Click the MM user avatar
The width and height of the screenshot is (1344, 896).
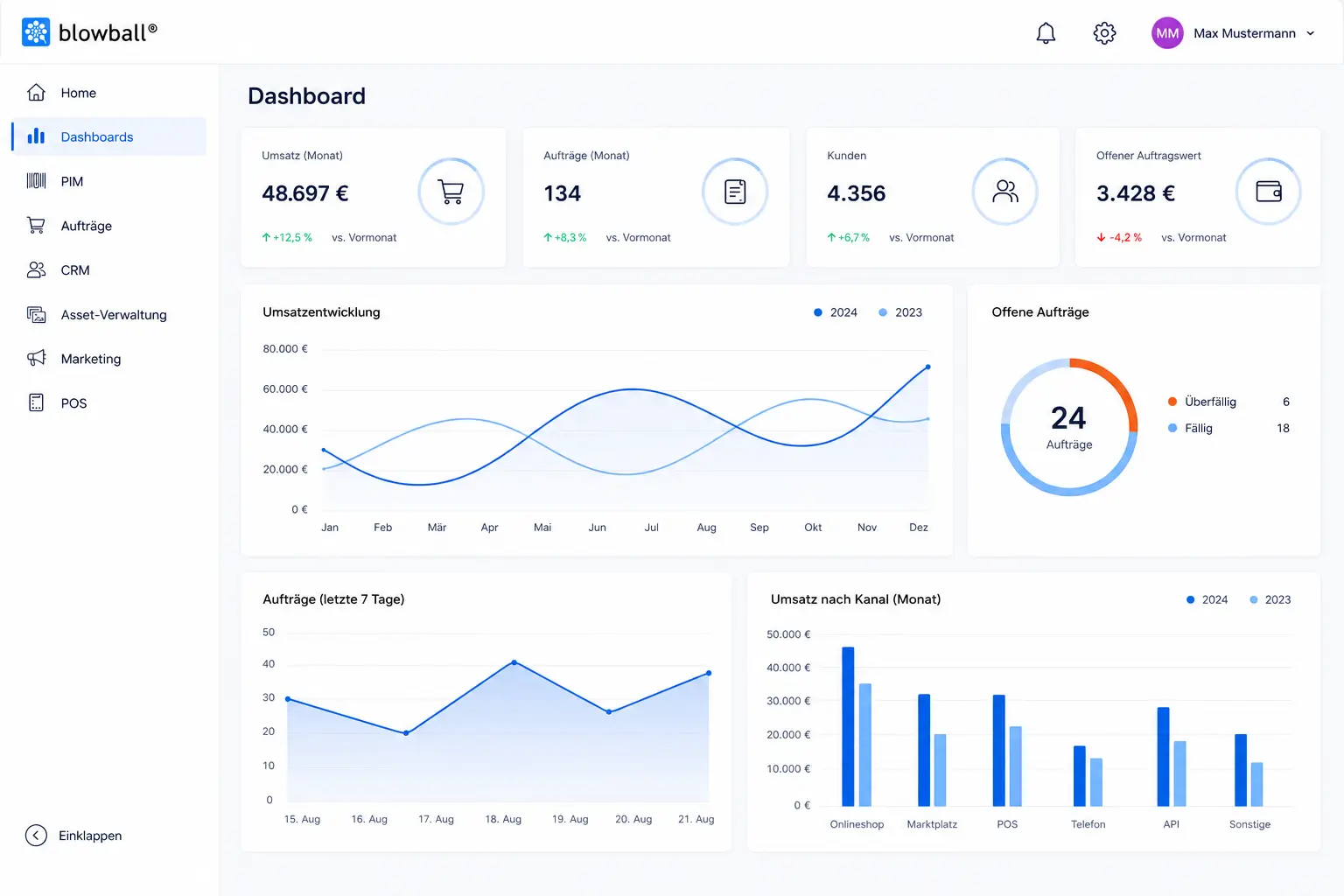[1167, 33]
